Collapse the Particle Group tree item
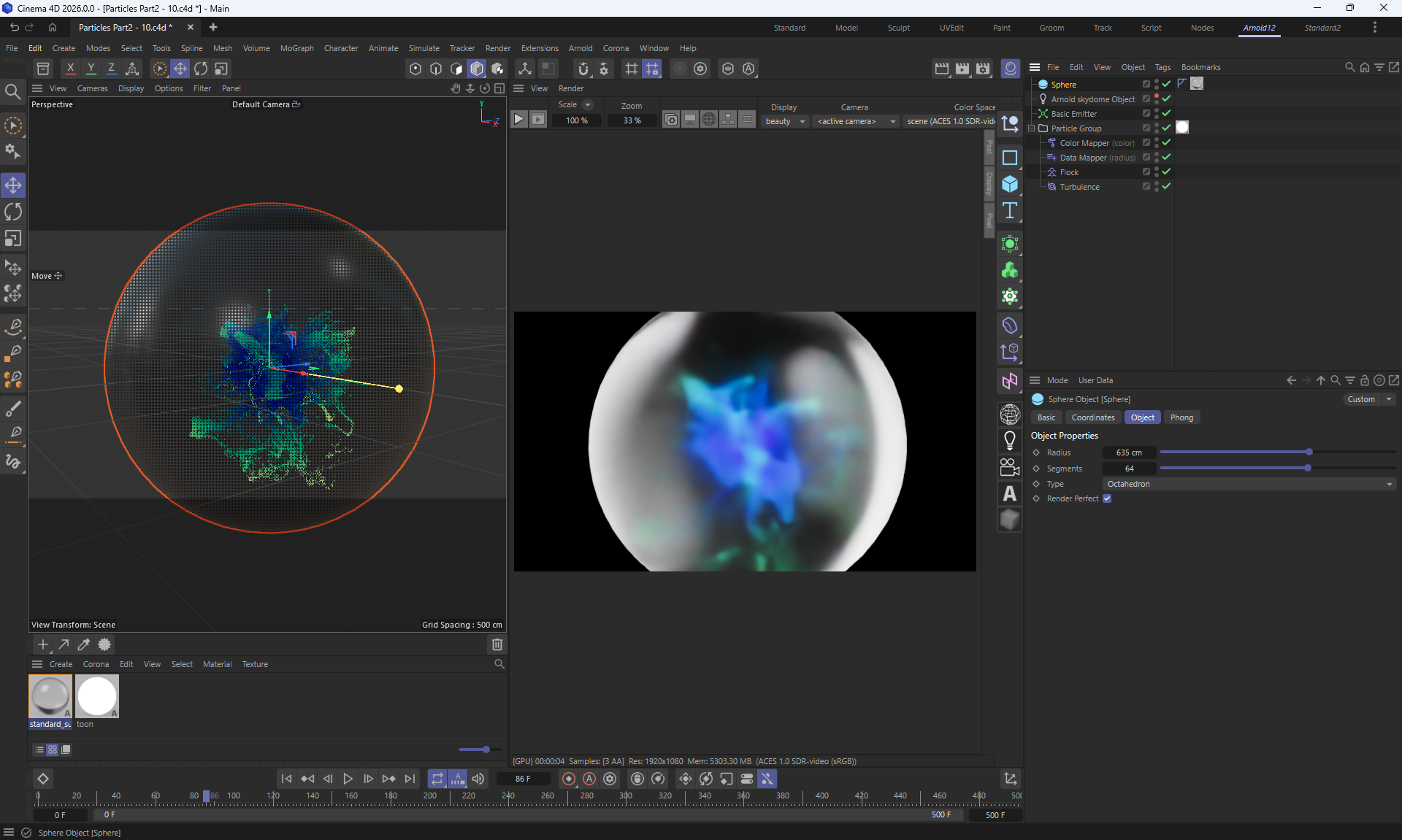 1032,128
